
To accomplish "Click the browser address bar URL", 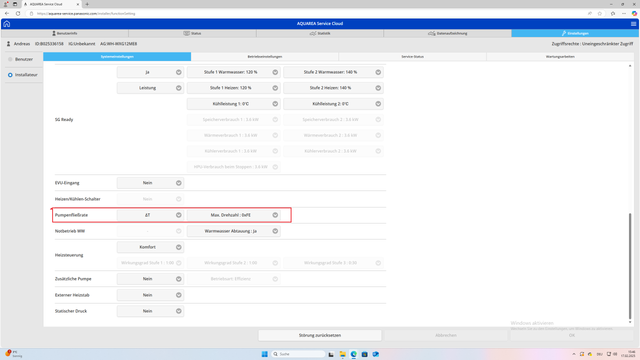I will pos(86,13).
